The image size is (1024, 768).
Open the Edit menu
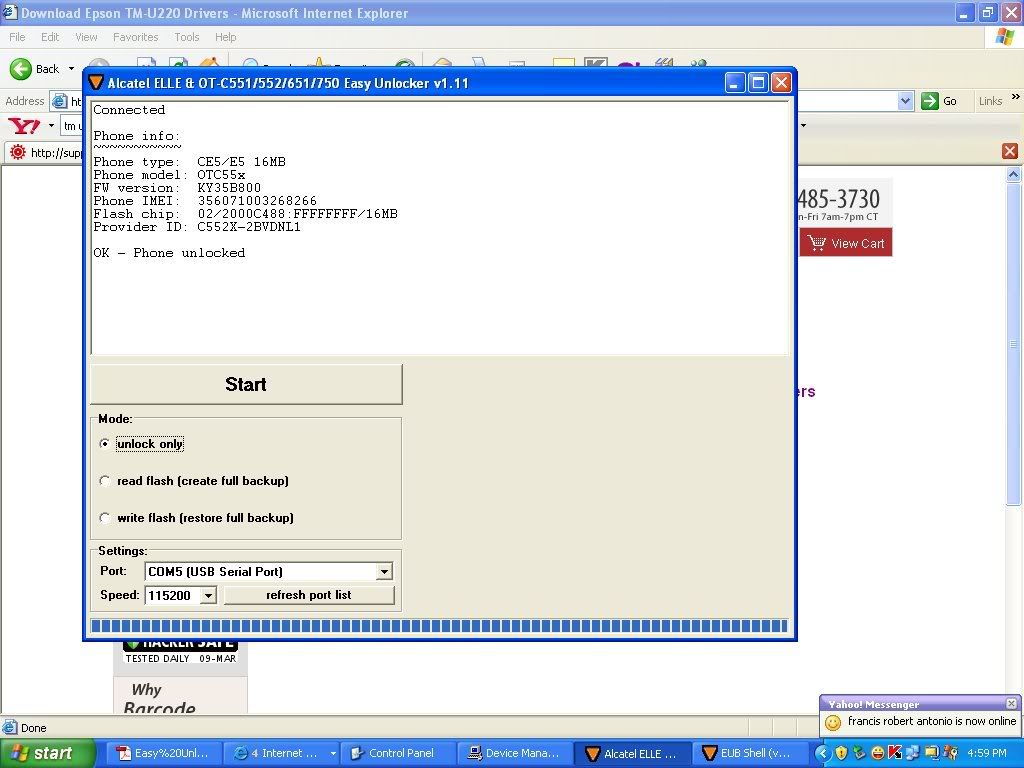click(x=50, y=37)
